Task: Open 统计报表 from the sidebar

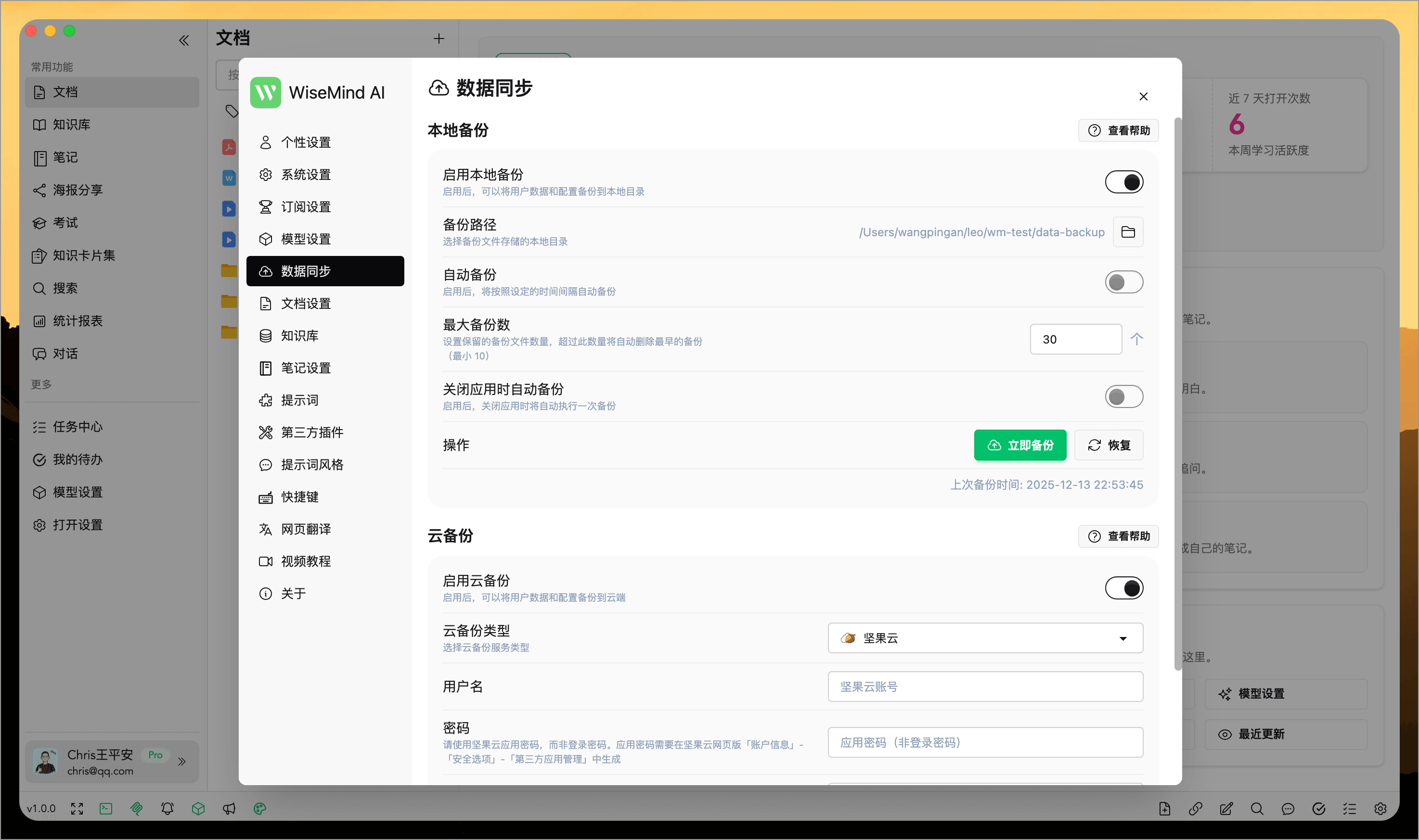Action: click(x=77, y=320)
